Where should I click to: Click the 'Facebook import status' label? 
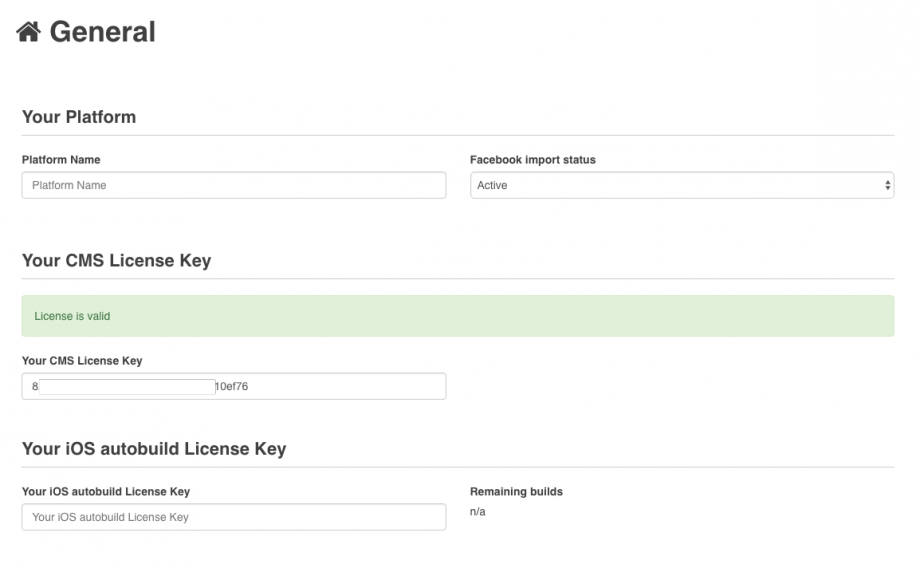coord(532,159)
